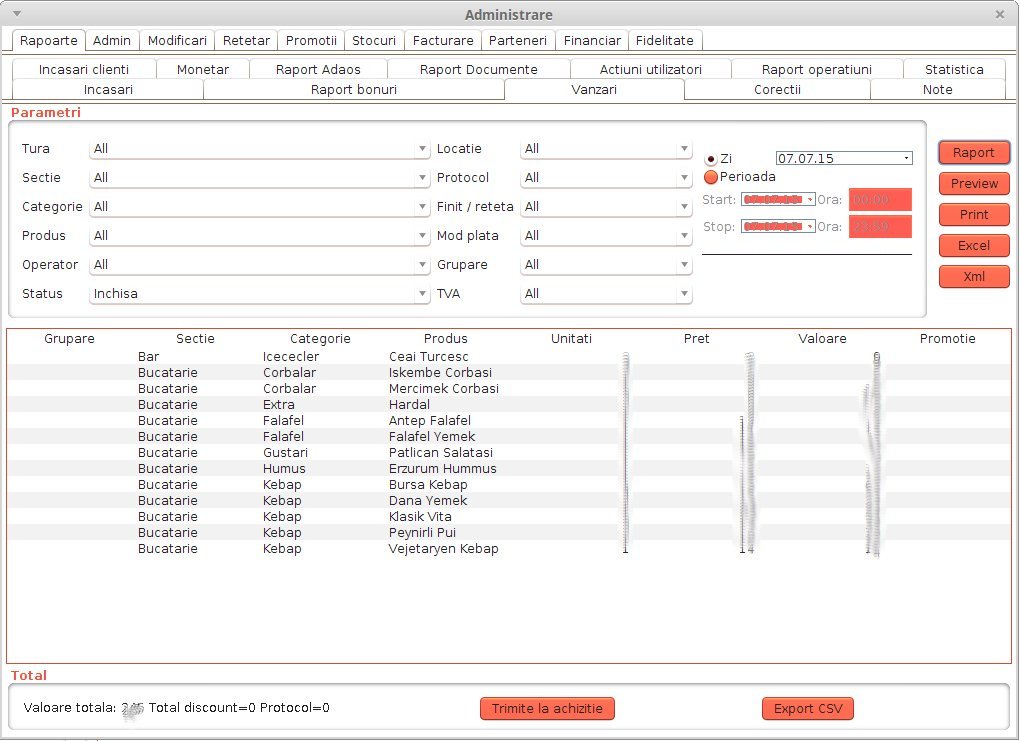
Task: Open the Raport operatiuni tab
Action: click(x=817, y=70)
